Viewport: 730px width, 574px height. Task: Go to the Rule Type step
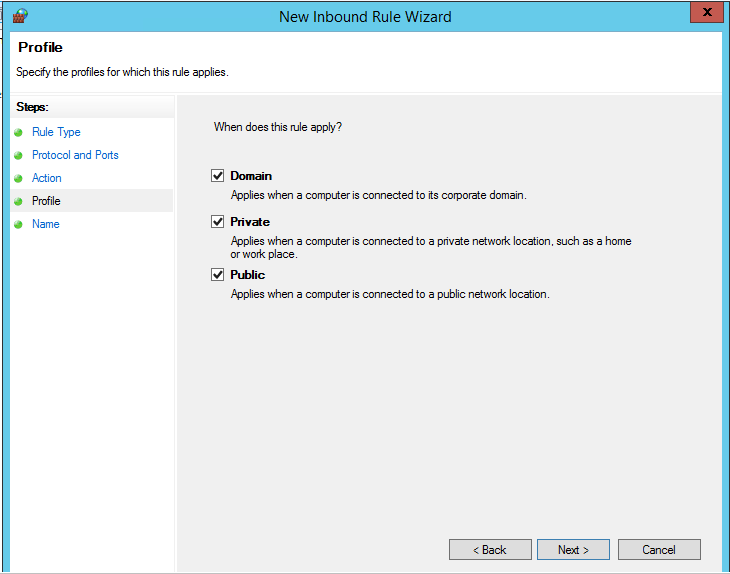pyautogui.click(x=56, y=132)
